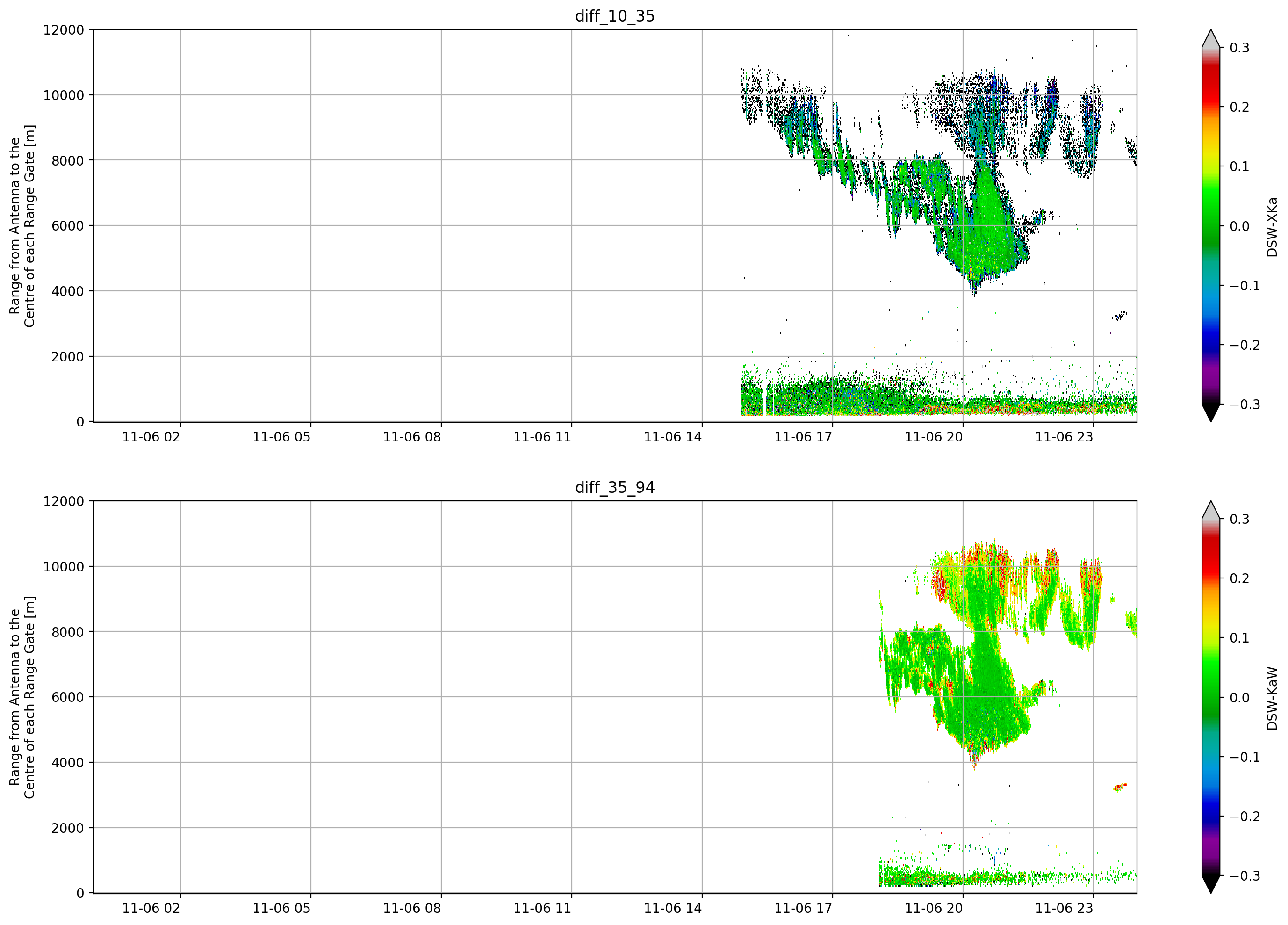The width and height of the screenshot is (1288, 925).
Task: Click the 11-06 05 tick under diff_10_35
Action: coord(282,437)
